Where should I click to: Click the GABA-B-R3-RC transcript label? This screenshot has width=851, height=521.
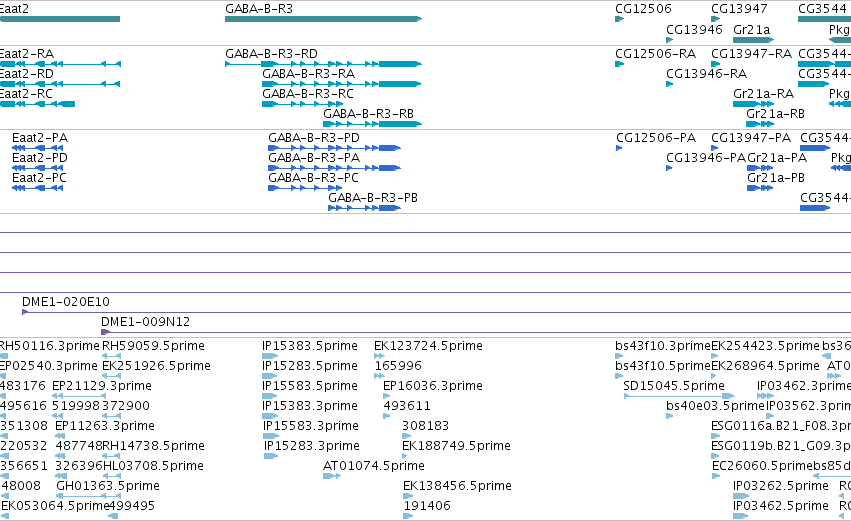(x=308, y=94)
